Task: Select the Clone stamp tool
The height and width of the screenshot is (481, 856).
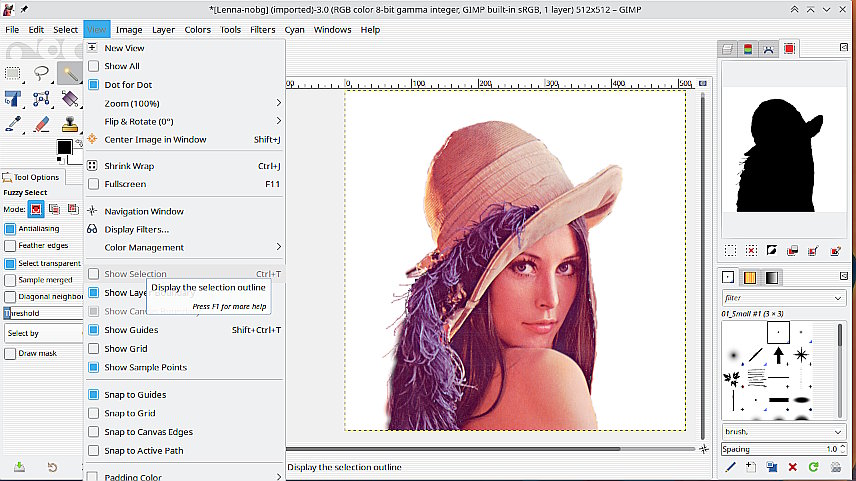Action: pyautogui.click(x=69, y=125)
